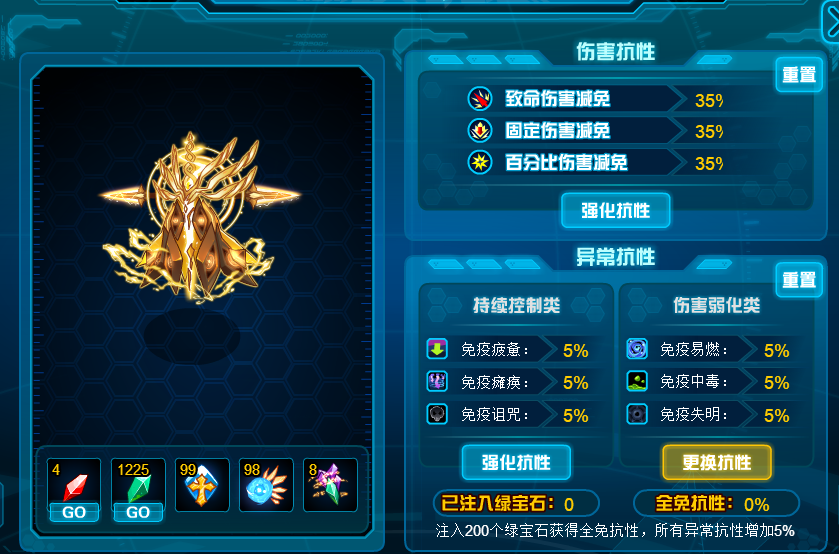This screenshot has width=839, height=554.
Task: Click the yellow 更换抗性 button
Action: (x=717, y=462)
